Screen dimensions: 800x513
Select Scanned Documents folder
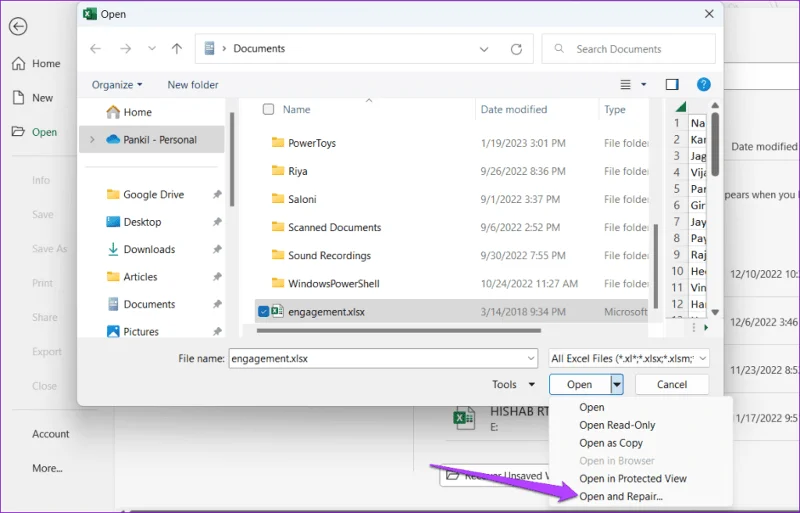coord(334,228)
